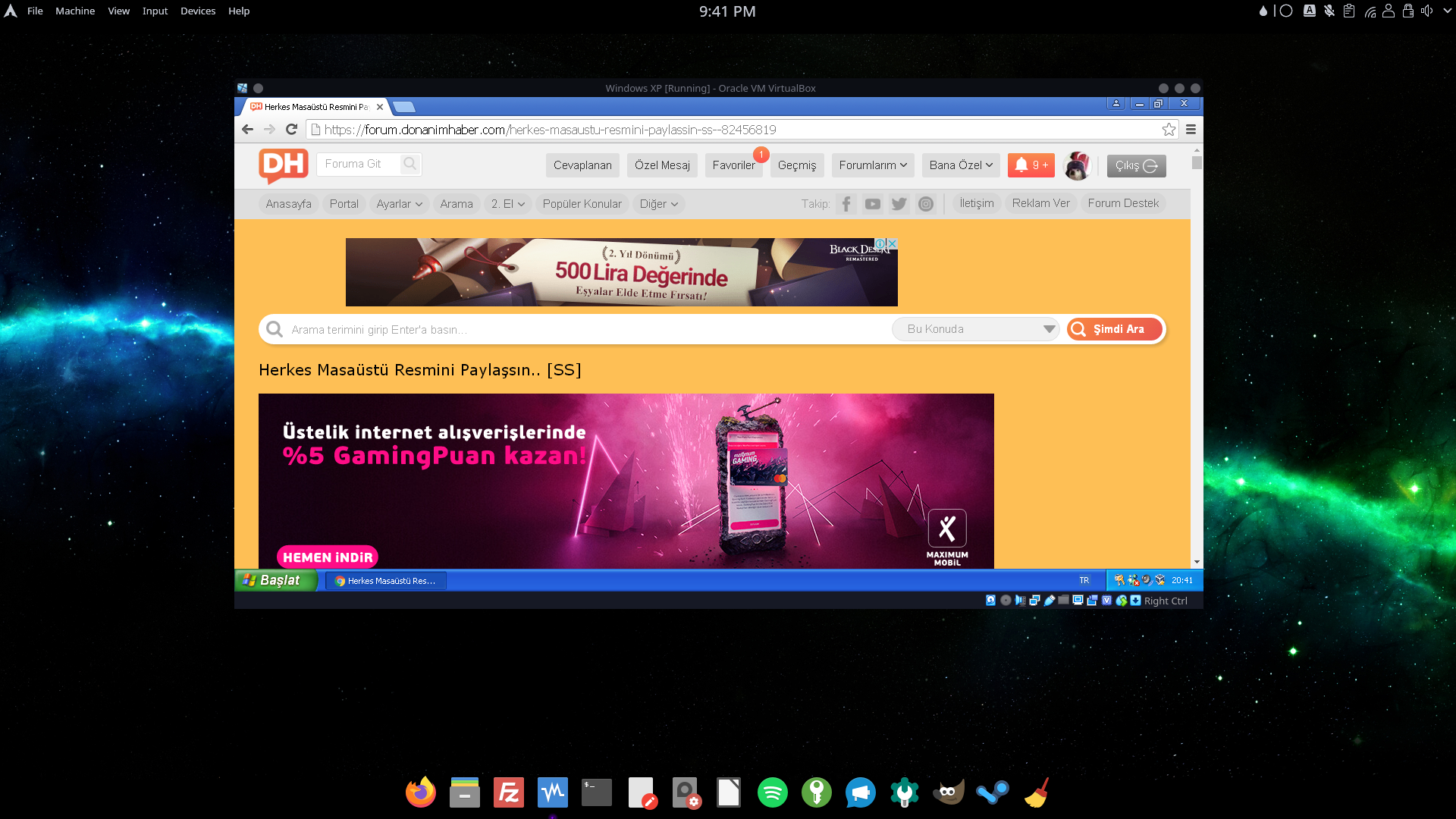Log out with the Çıkış button
Viewport: 1456px width, 819px height.
(x=1136, y=165)
